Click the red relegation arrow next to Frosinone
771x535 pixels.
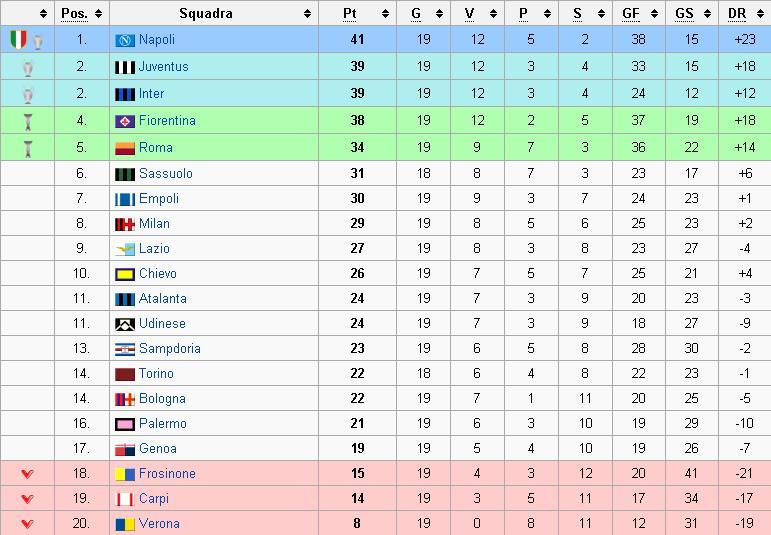click(x=28, y=474)
